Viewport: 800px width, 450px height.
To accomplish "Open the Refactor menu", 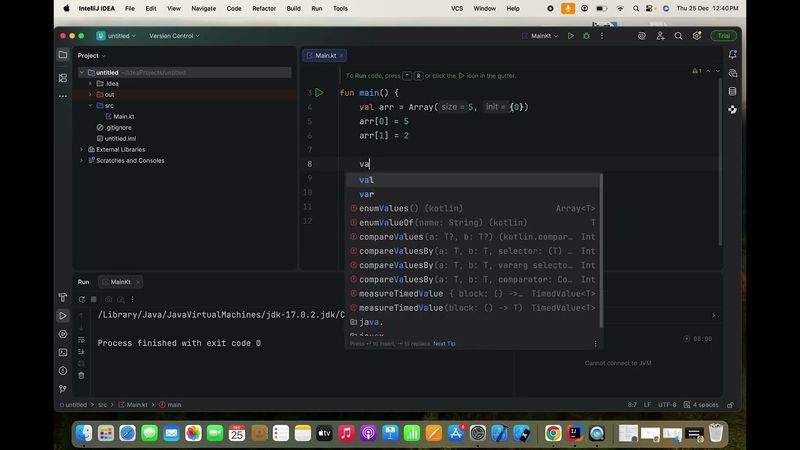I will [264, 8].
